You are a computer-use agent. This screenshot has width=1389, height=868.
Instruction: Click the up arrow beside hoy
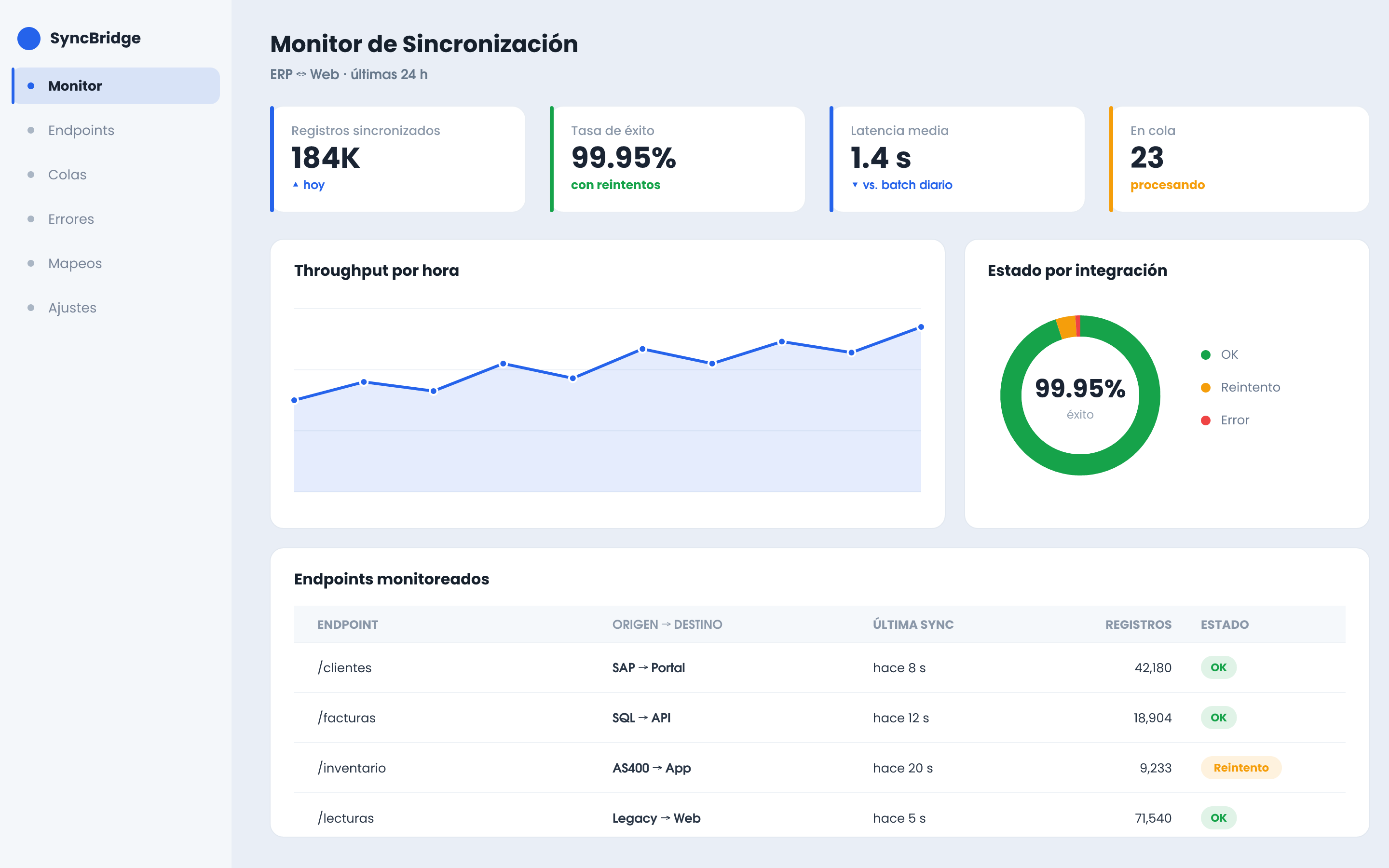296,185
